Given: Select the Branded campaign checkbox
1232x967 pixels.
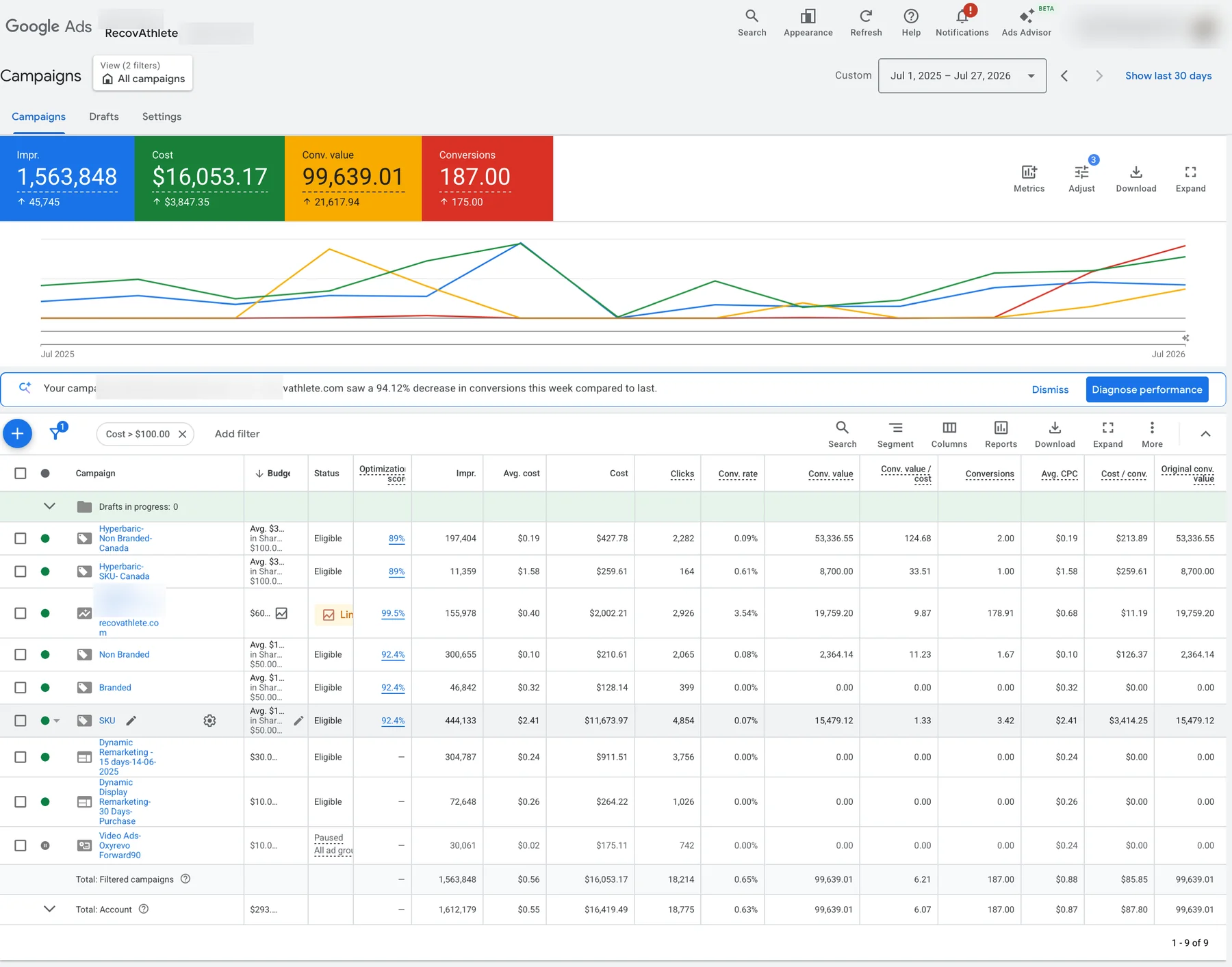Looking at the screenshot, I should 21,687.
